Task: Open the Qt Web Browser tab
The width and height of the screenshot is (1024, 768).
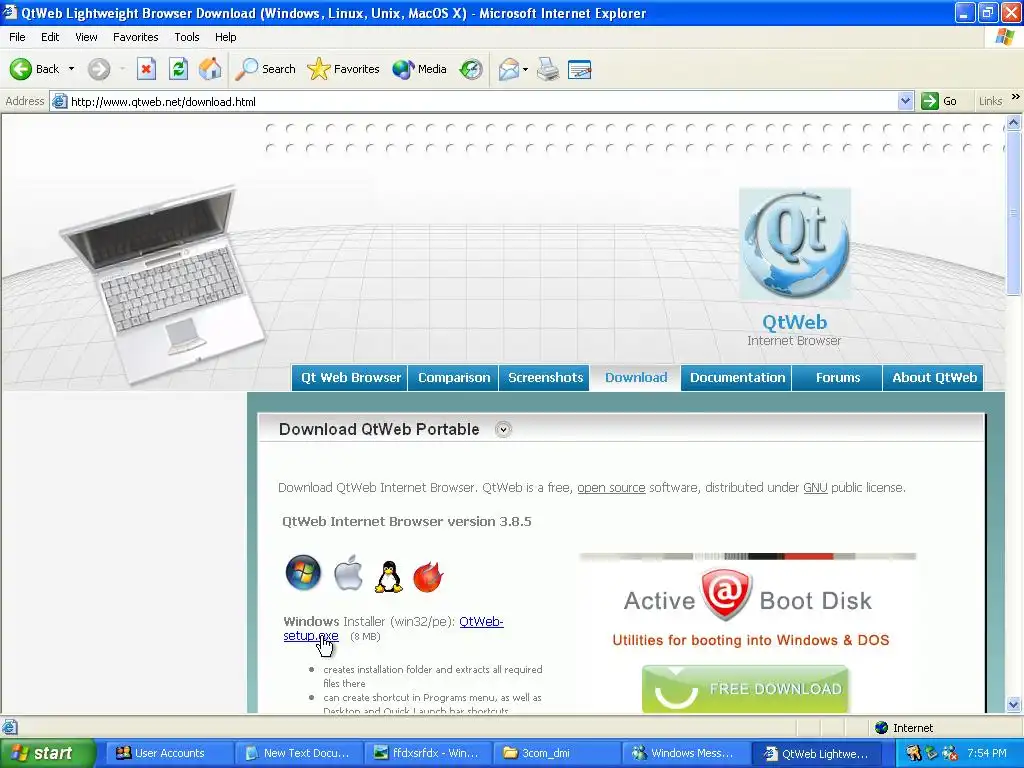Action: [350, 377]
